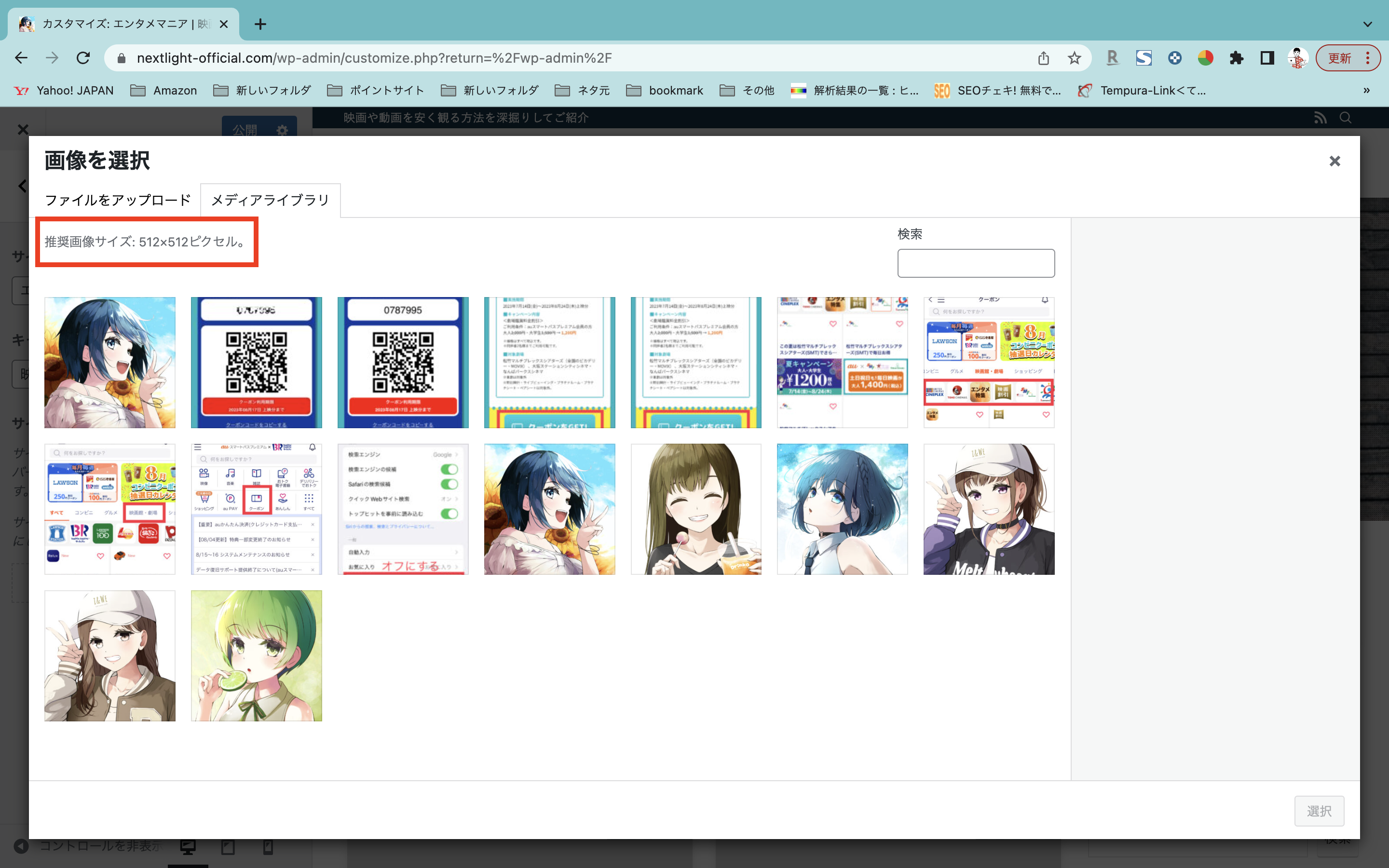Go forward in browser history

coord(52,58)
